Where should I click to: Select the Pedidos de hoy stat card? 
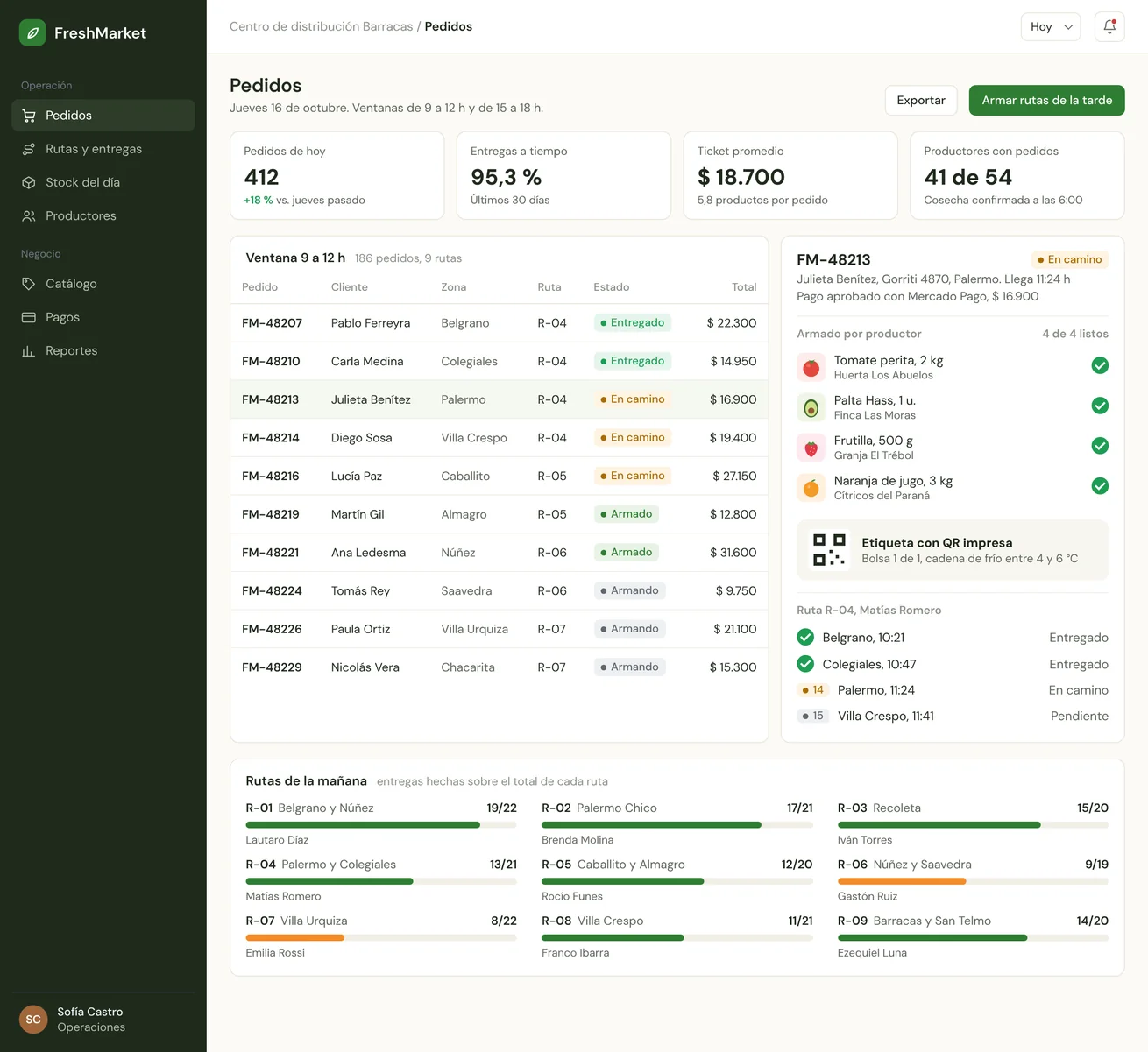pyautogui.click(x=337, y=175)
